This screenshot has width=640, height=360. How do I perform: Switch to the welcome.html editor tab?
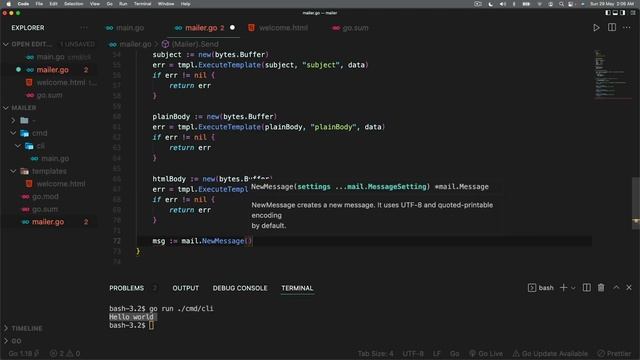click(x=278, y=28)
